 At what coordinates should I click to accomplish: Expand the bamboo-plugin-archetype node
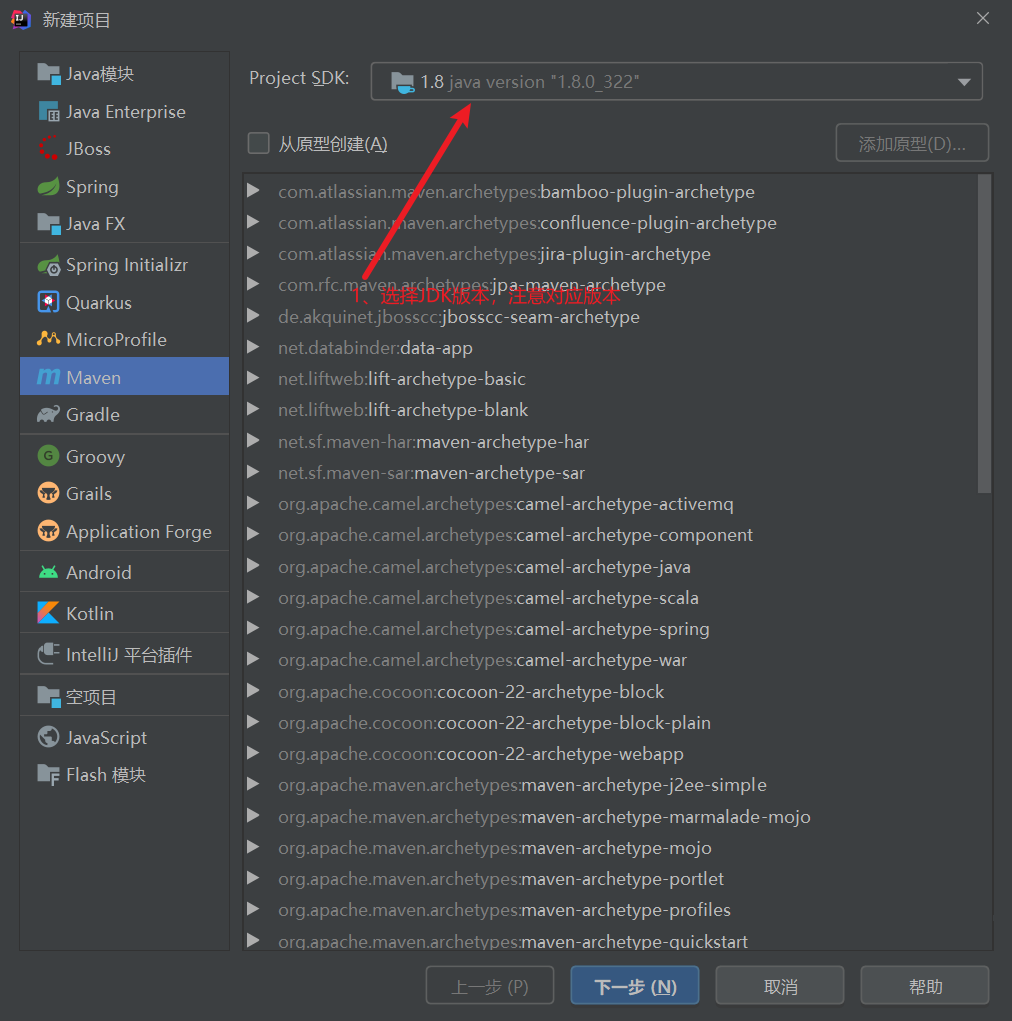[254, 191]
